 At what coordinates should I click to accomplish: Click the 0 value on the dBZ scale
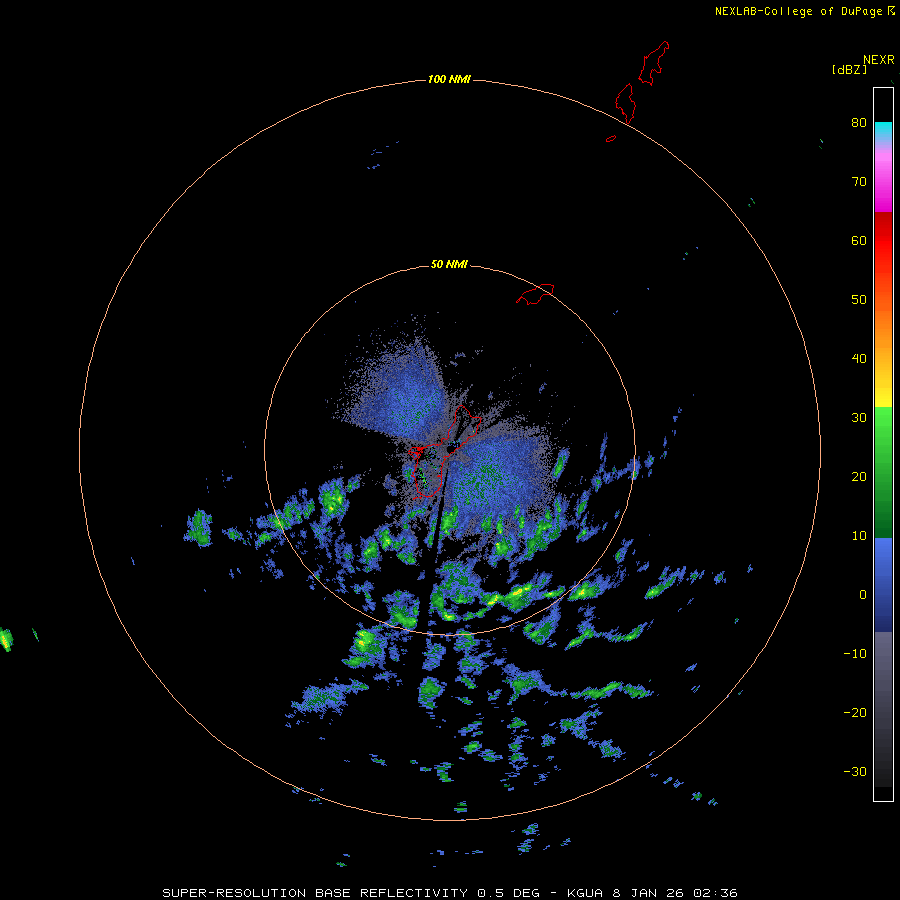pos(863,595)
